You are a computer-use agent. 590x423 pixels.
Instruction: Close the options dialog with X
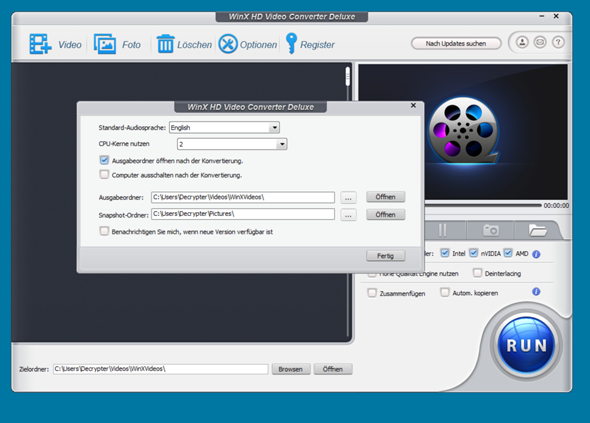413,105
